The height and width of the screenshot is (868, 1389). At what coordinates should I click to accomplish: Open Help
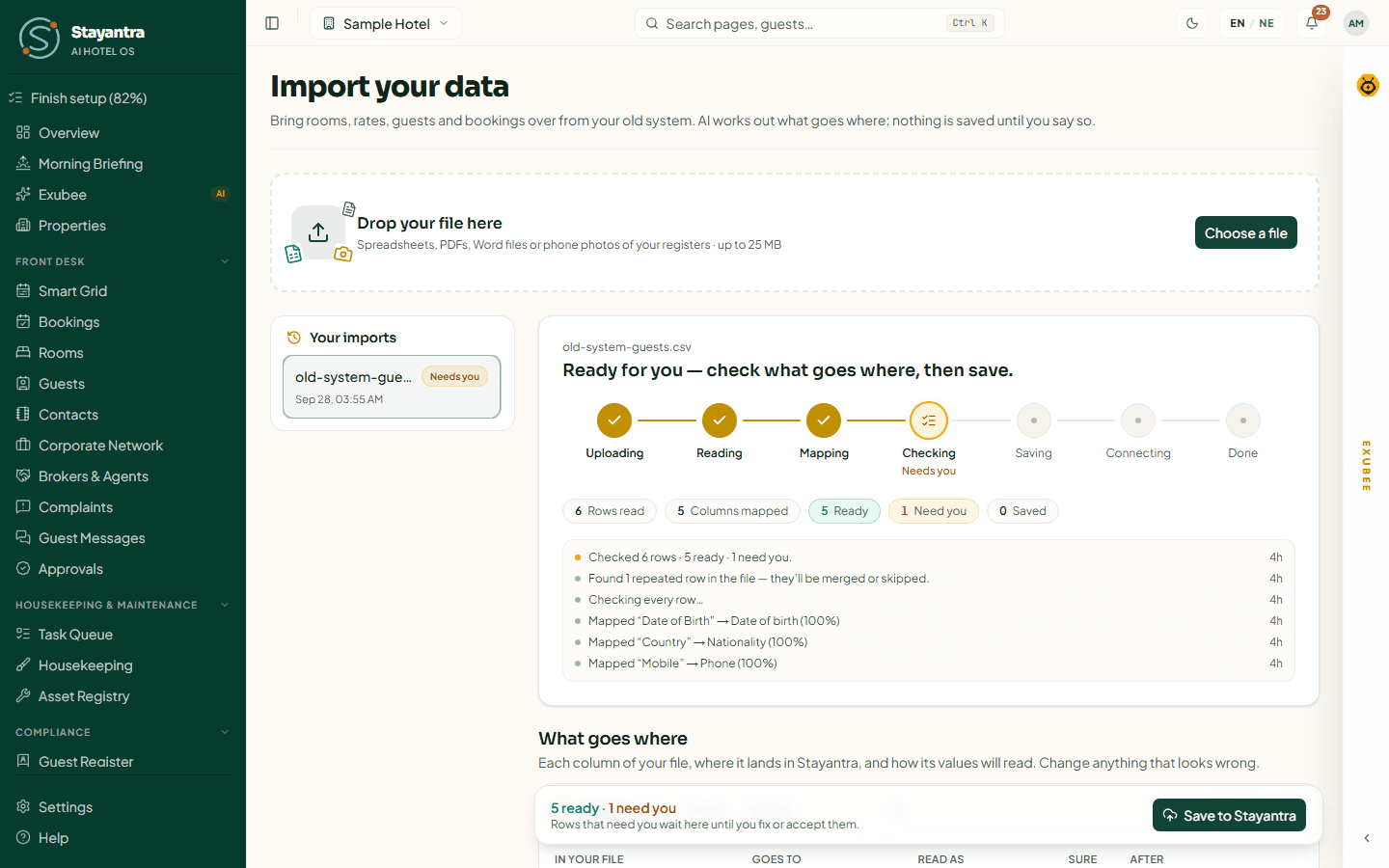(x=123, y=838)
